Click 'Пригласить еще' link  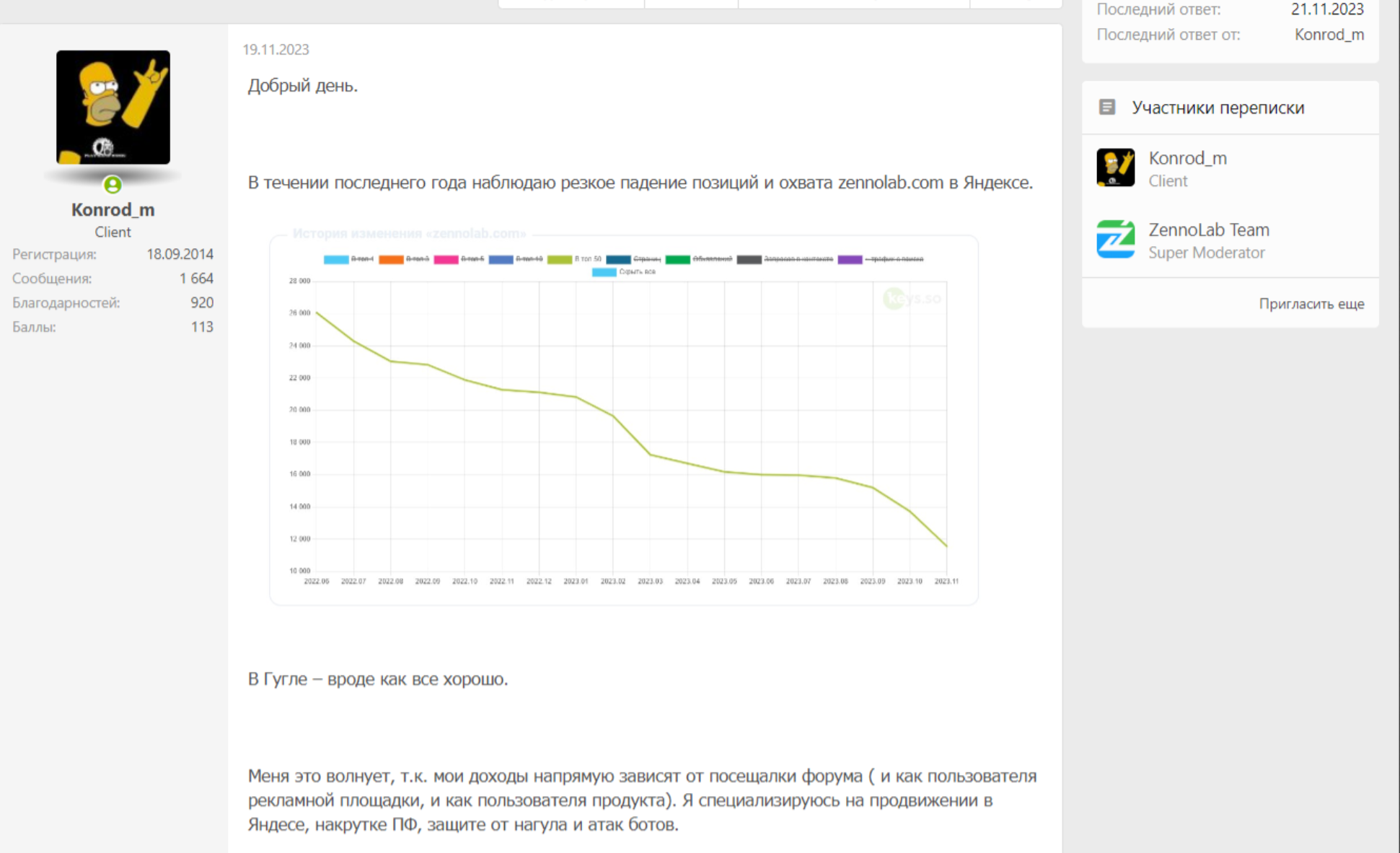click(1311, 304)
